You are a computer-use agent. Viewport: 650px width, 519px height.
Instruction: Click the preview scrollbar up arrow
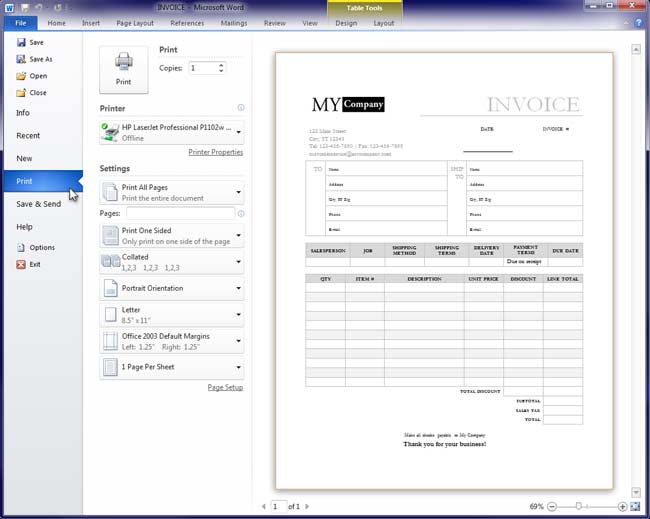point(636,49)
